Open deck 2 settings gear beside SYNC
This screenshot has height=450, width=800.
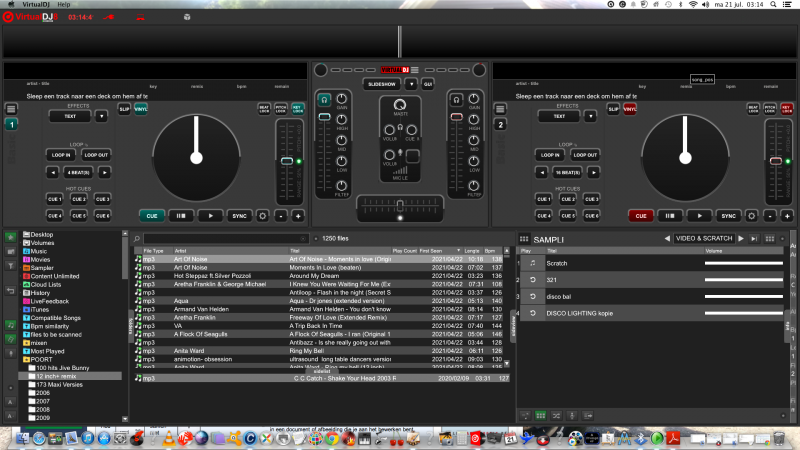point(752,216)
